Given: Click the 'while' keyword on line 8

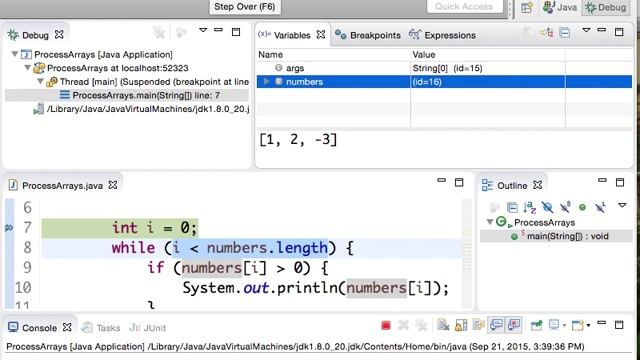Looking at the screenshot, I should (x=133, y=248).
